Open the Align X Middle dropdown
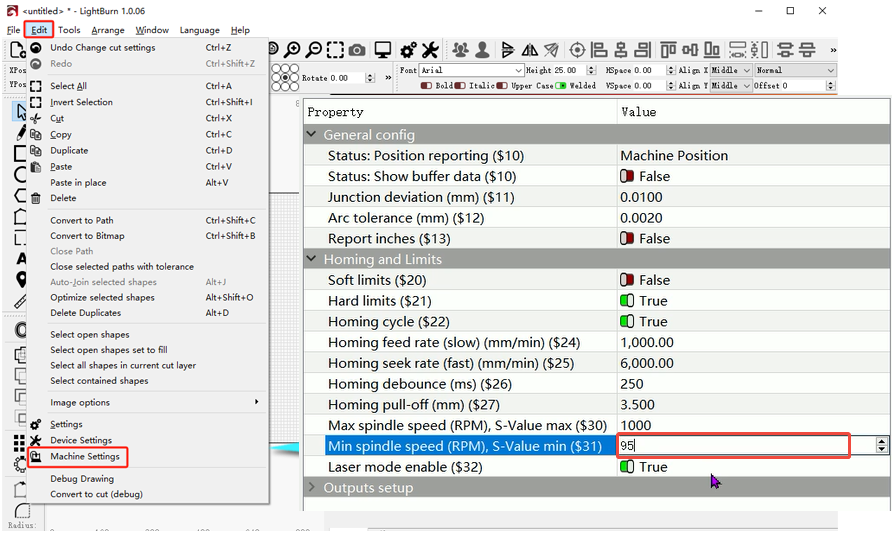The image size is (892, 538). coord(731,70)
